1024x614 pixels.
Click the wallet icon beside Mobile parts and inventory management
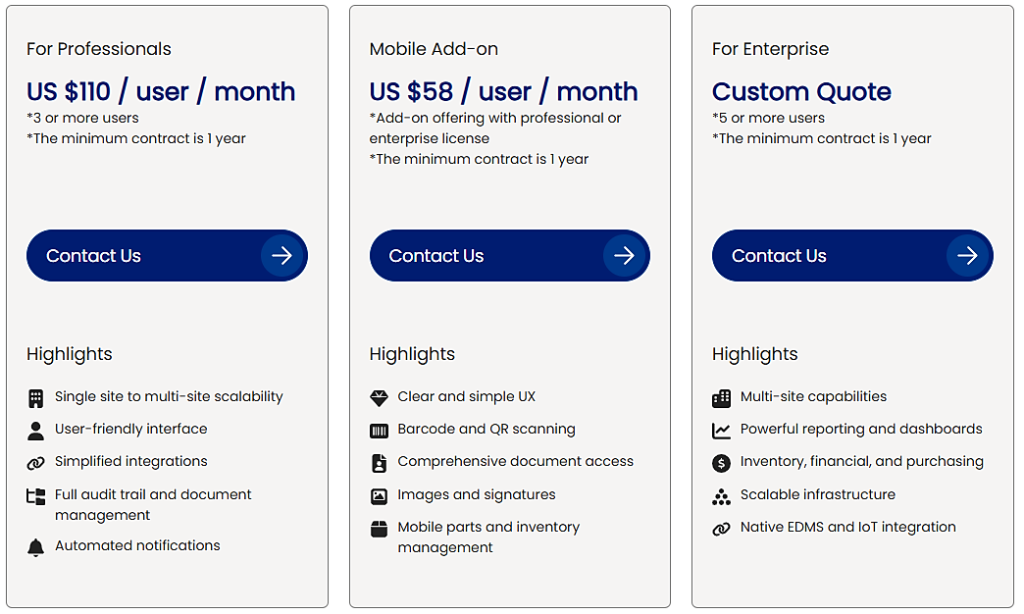(x=379, y=528)
